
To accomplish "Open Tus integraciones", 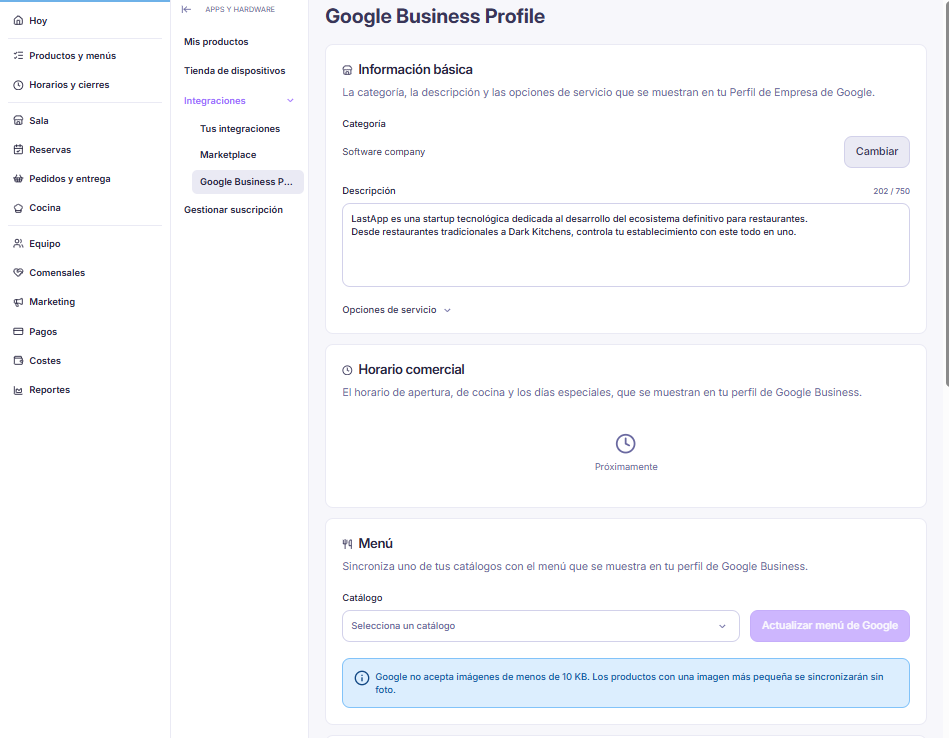I will [x=240, y=129].
